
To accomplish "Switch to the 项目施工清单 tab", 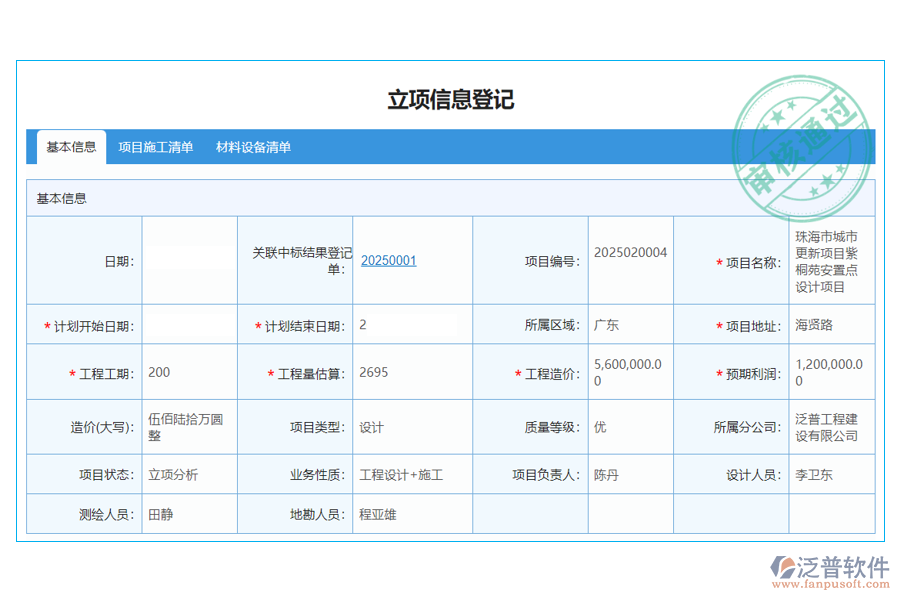I will pyautogui.click(x=154, y=147).
